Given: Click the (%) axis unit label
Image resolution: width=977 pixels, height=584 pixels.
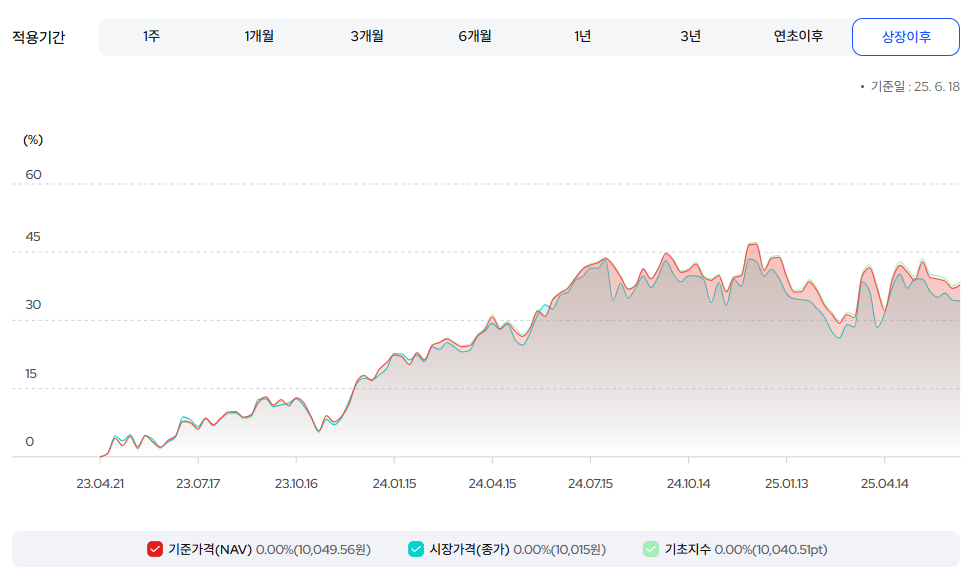Looking at the screenshot, I should click(33, 140).
